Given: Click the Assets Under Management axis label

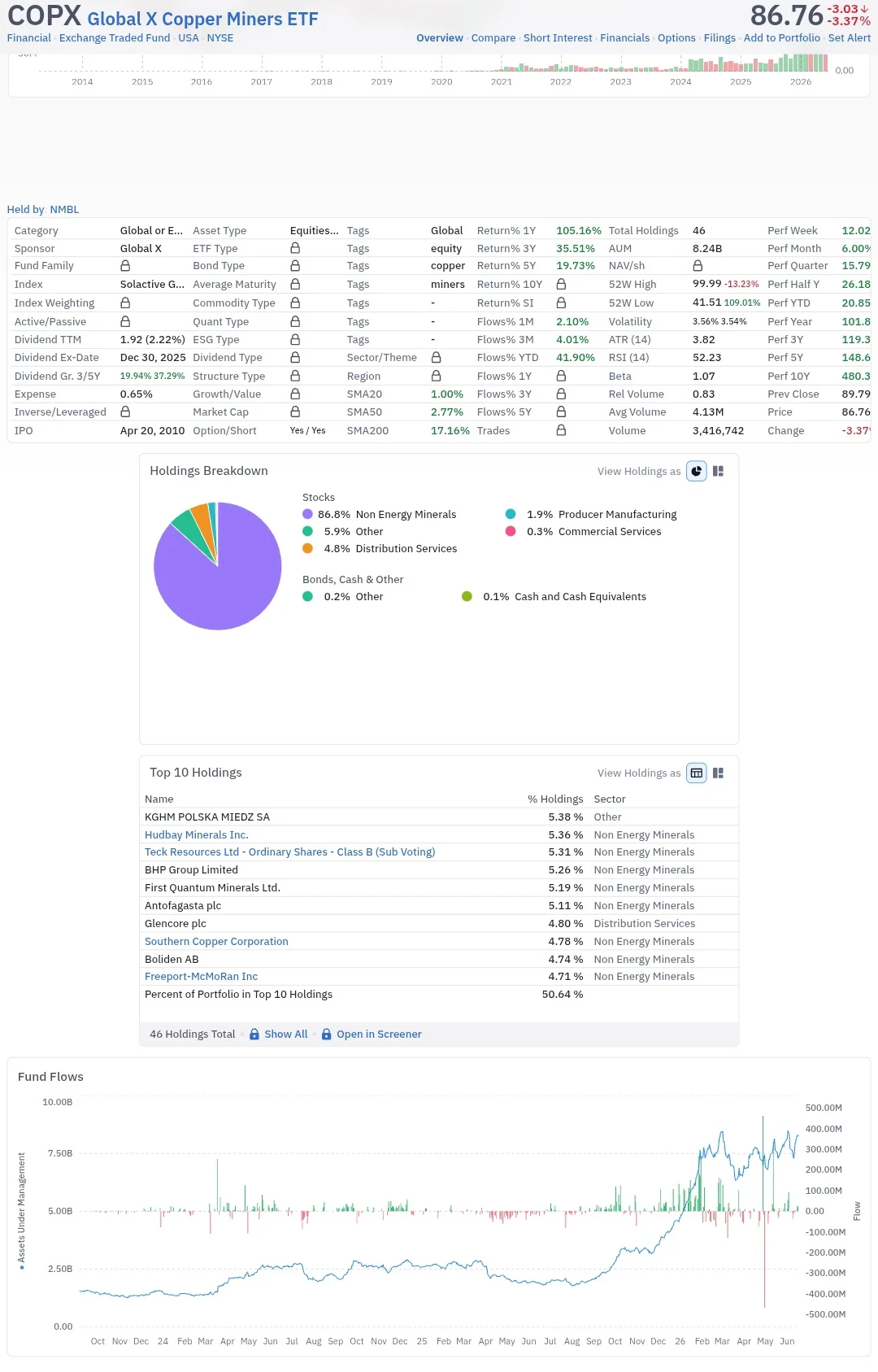Looking at the screenshot, I should click(x=21, y=1212).
